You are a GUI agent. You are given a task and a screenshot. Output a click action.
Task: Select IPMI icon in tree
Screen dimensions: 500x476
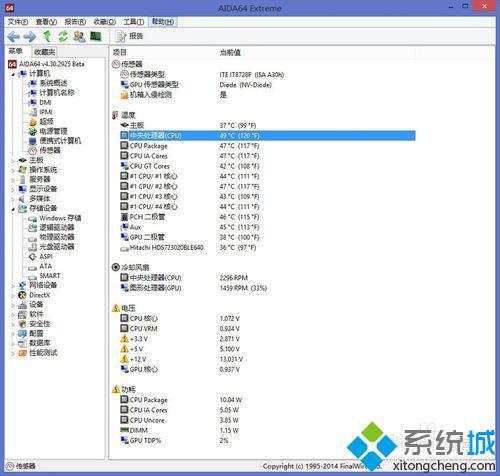[x=33, y=112]
